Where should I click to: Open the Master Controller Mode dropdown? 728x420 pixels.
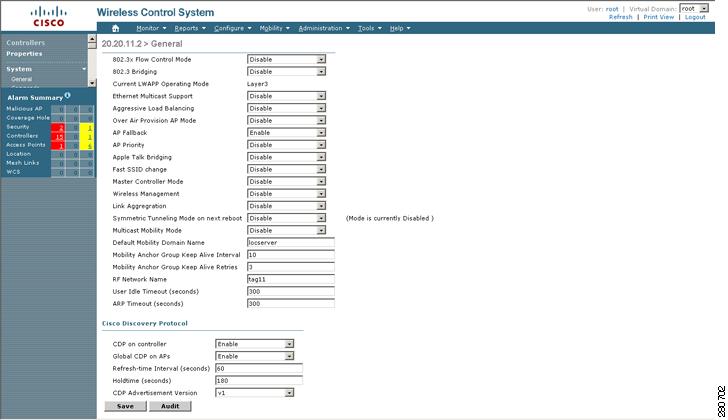pyautogui.click(x=286, y=181)
